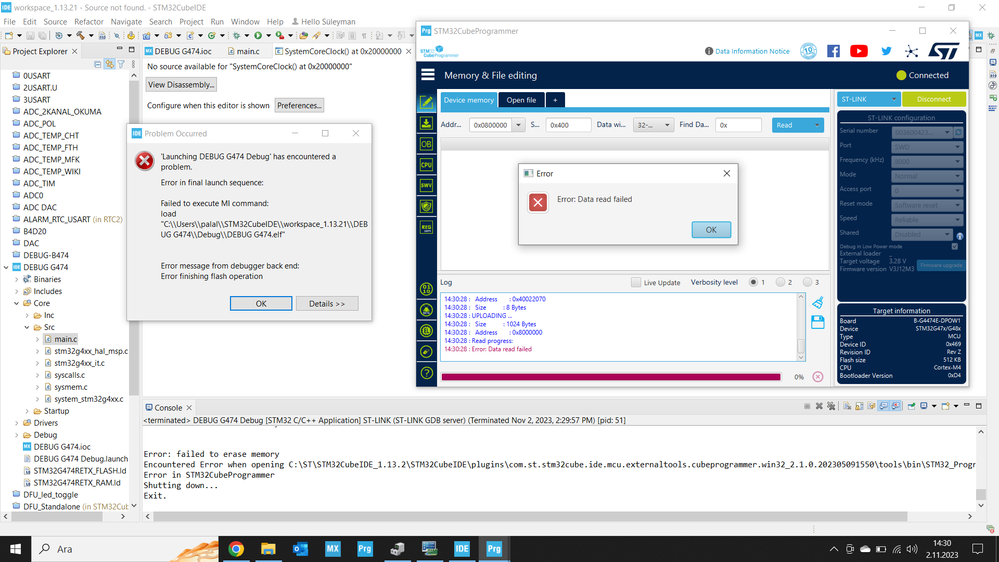
Task: Expand the Inc folder
Action: click(x=27, y=315)
